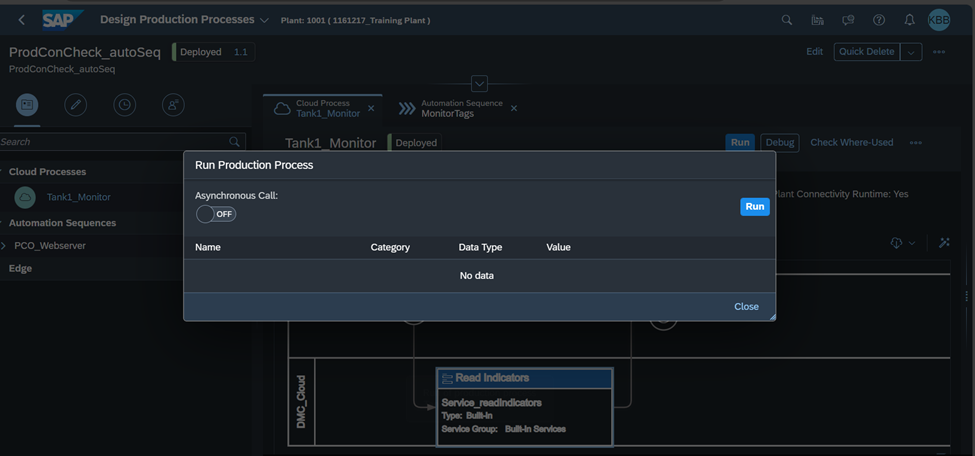
Task: Open the notifications bell icon
Action: click(x=909, y=20)
